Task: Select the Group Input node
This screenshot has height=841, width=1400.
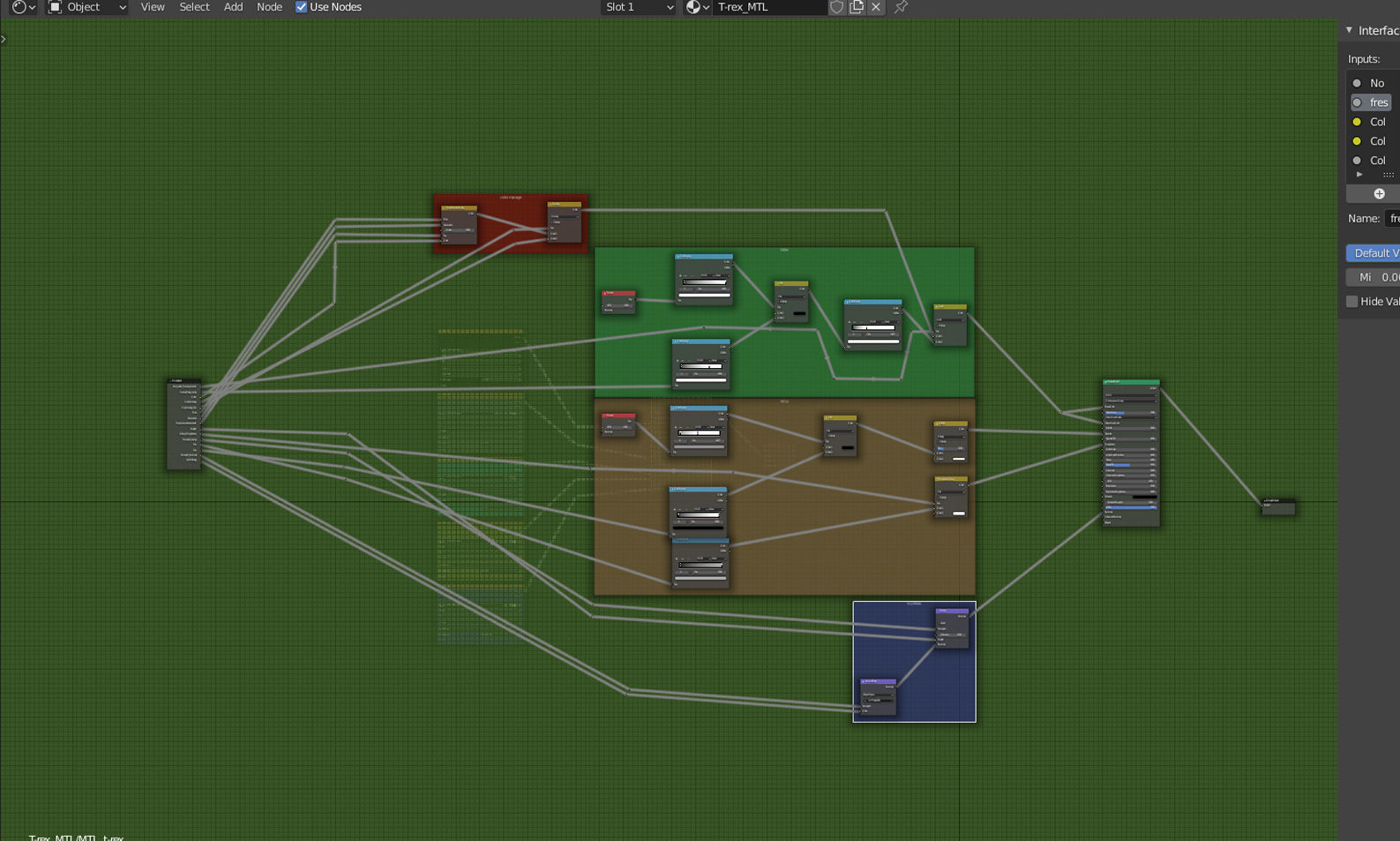Action: [184, 424]
